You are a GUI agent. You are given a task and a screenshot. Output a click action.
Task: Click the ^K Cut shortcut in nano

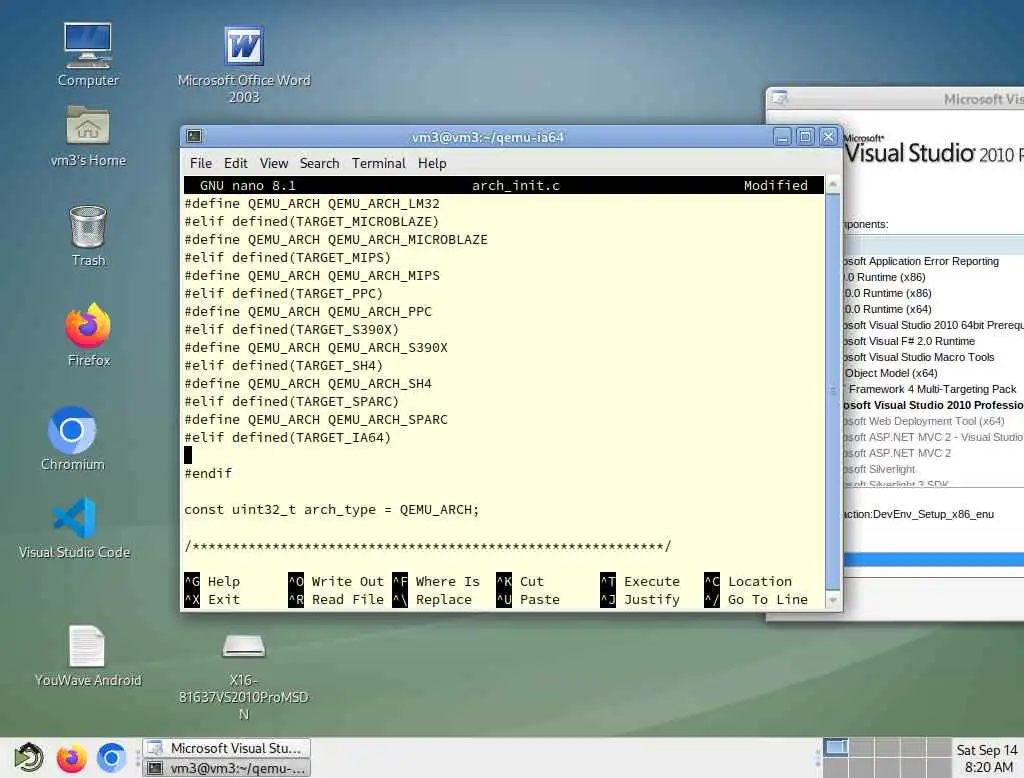pos(520,581)
